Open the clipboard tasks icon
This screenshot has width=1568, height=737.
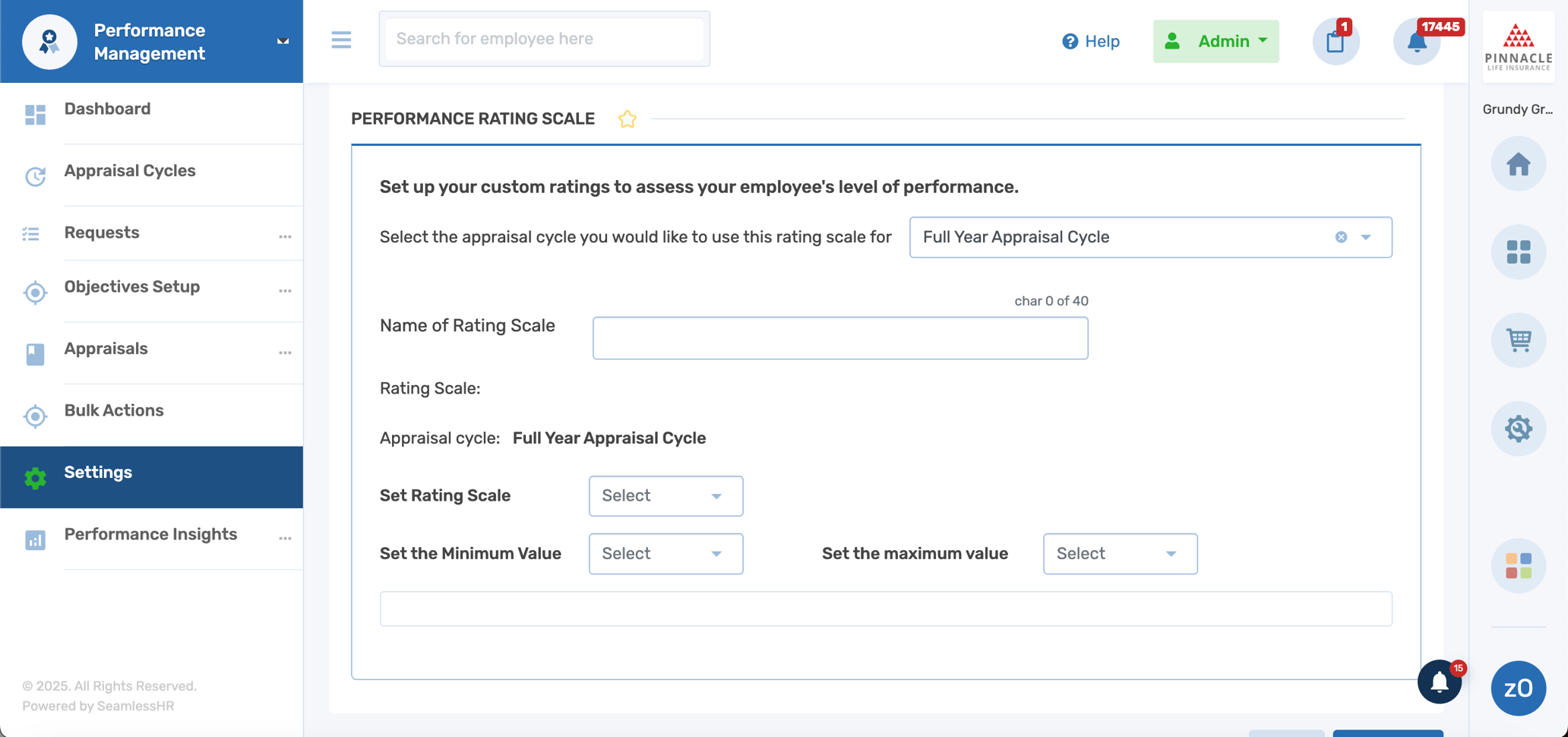coord(1336,41)
